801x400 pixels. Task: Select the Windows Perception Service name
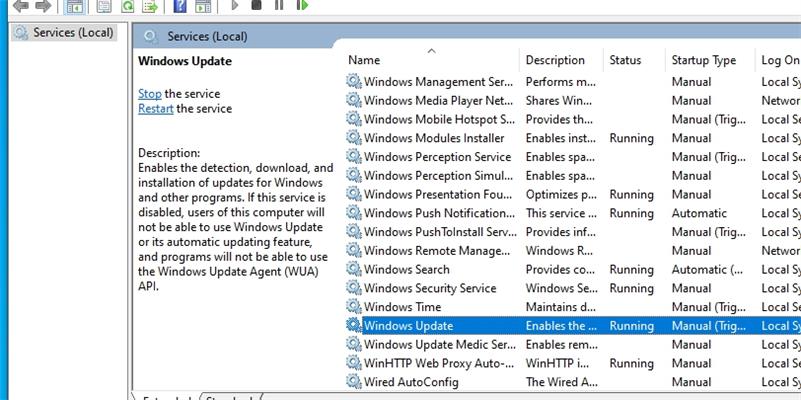click(437, 157)
